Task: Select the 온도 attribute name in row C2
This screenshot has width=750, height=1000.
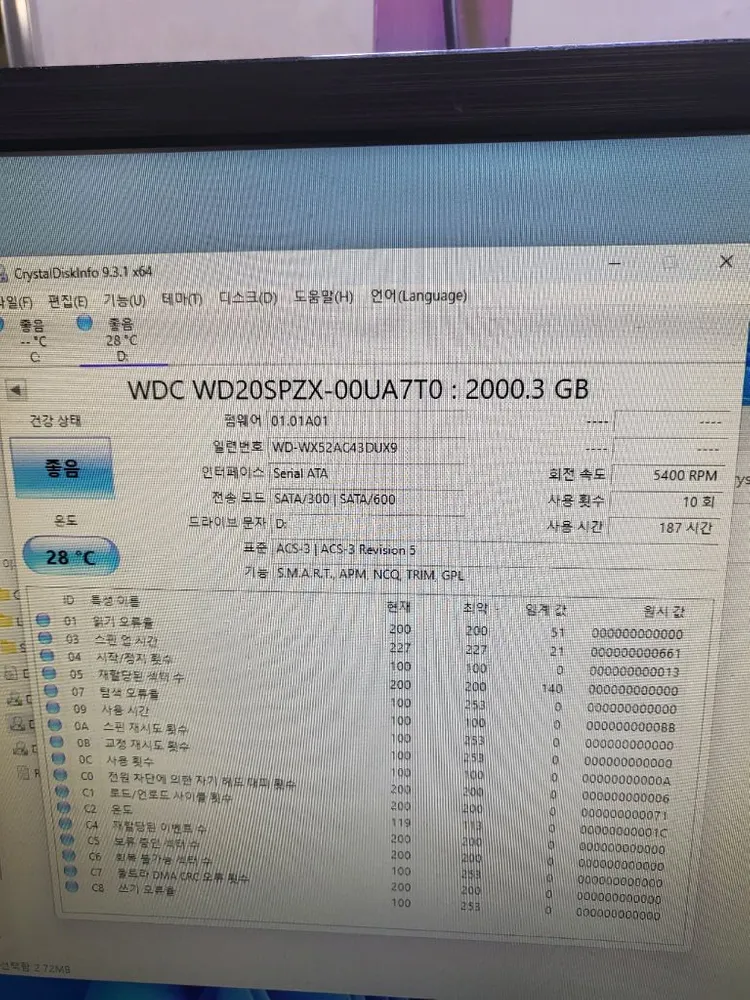Action: (x=122, y=809)
